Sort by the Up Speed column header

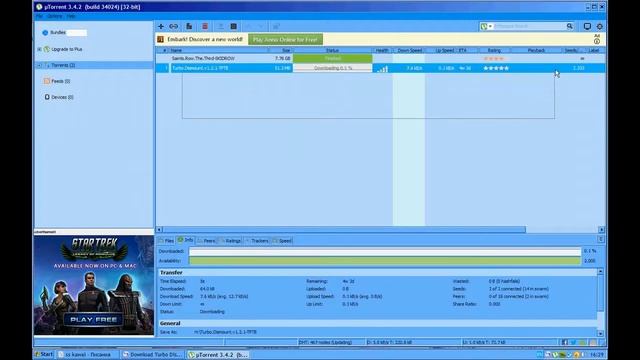444,50
